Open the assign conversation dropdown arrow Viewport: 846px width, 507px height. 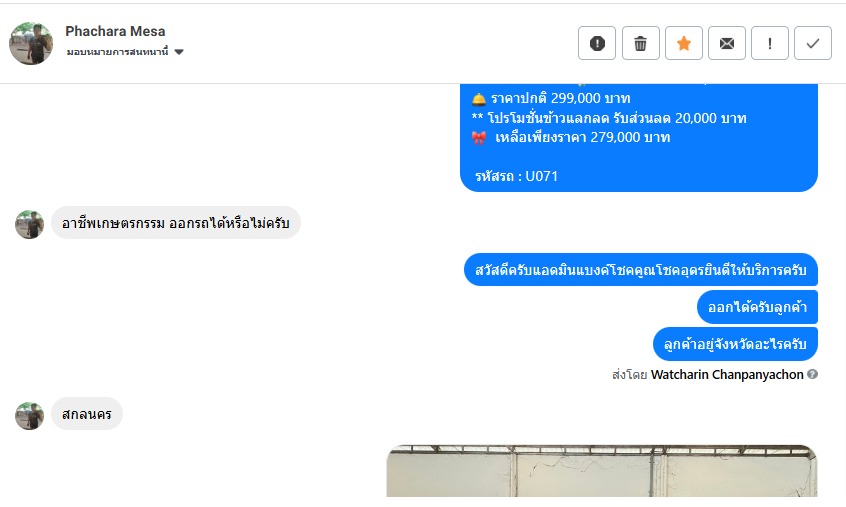pos(179,52)
